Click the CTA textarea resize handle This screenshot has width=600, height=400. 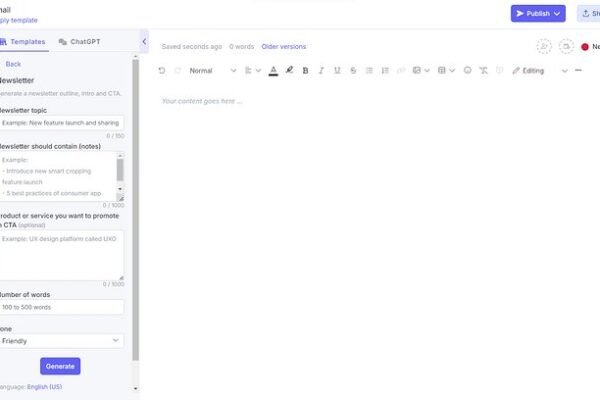pos(121,278)
